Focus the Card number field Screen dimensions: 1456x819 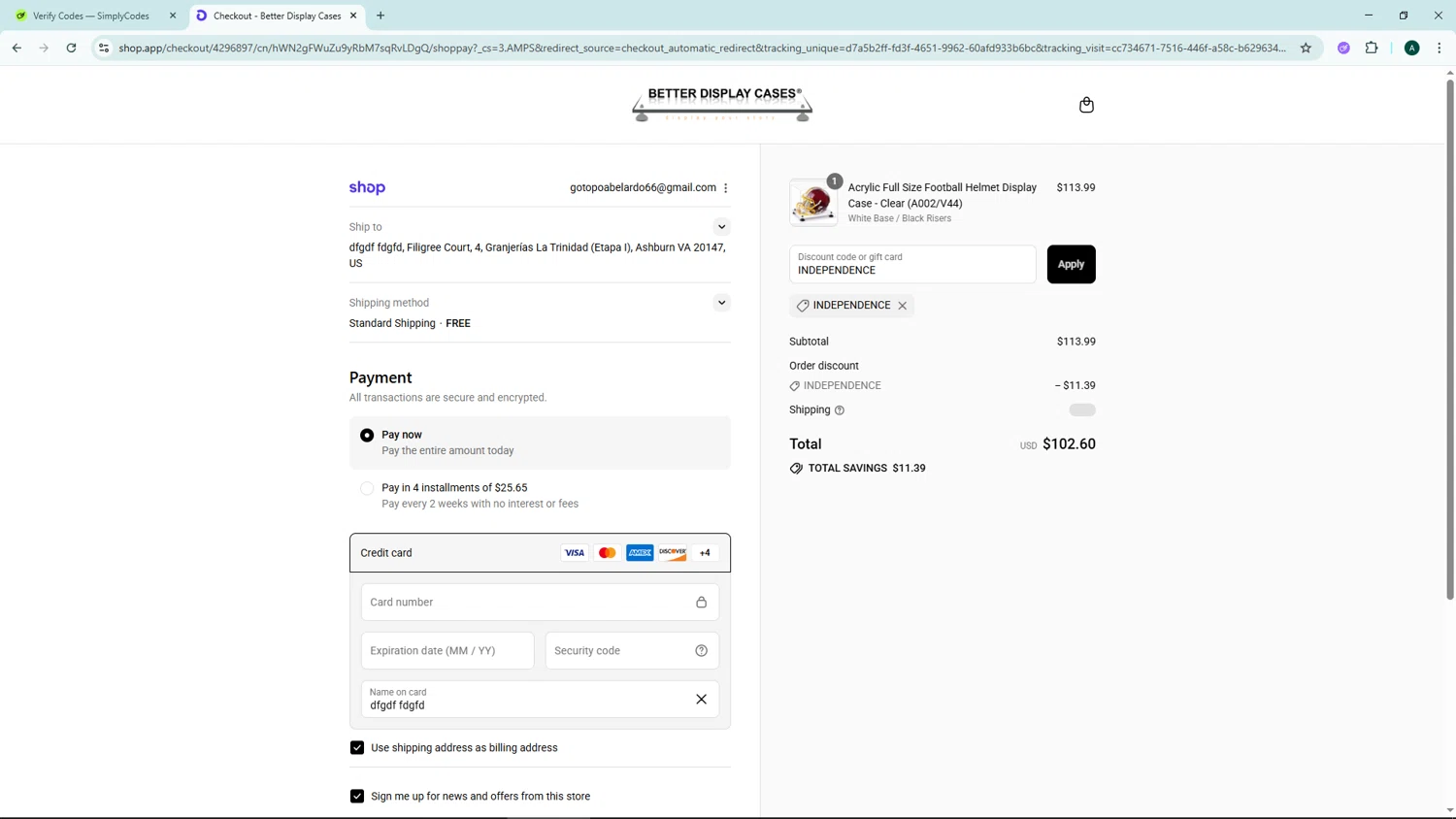pyautogui.click(x=540, y=603)
